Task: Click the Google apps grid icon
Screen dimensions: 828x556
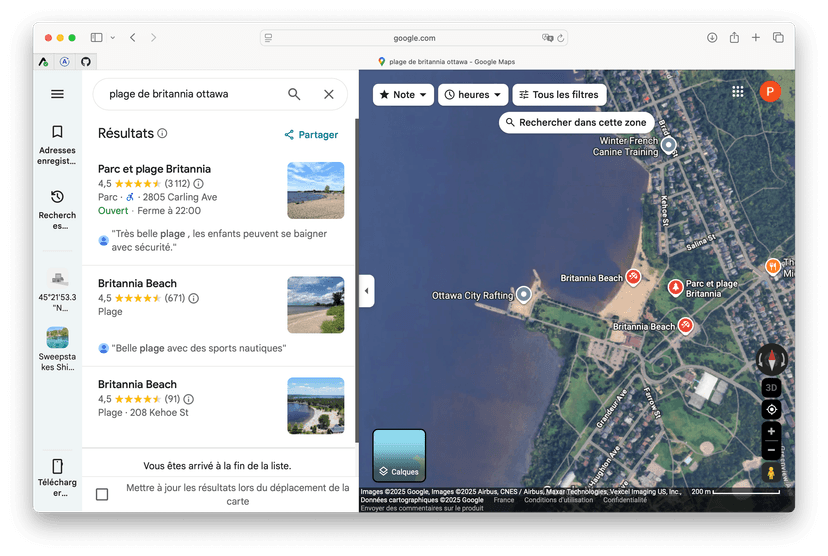Action: click(738, 92)
